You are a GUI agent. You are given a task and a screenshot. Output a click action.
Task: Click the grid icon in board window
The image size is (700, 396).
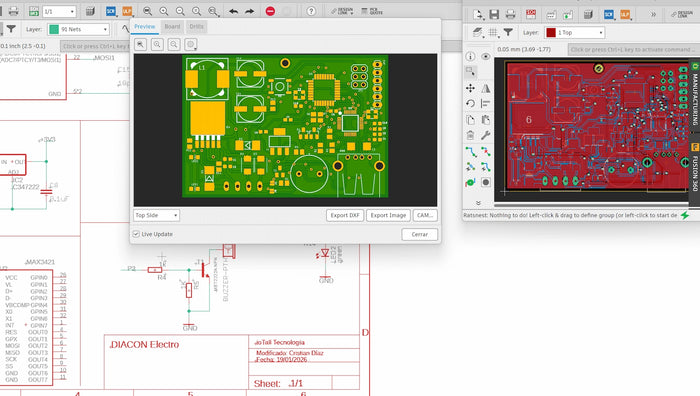(493, 32)
